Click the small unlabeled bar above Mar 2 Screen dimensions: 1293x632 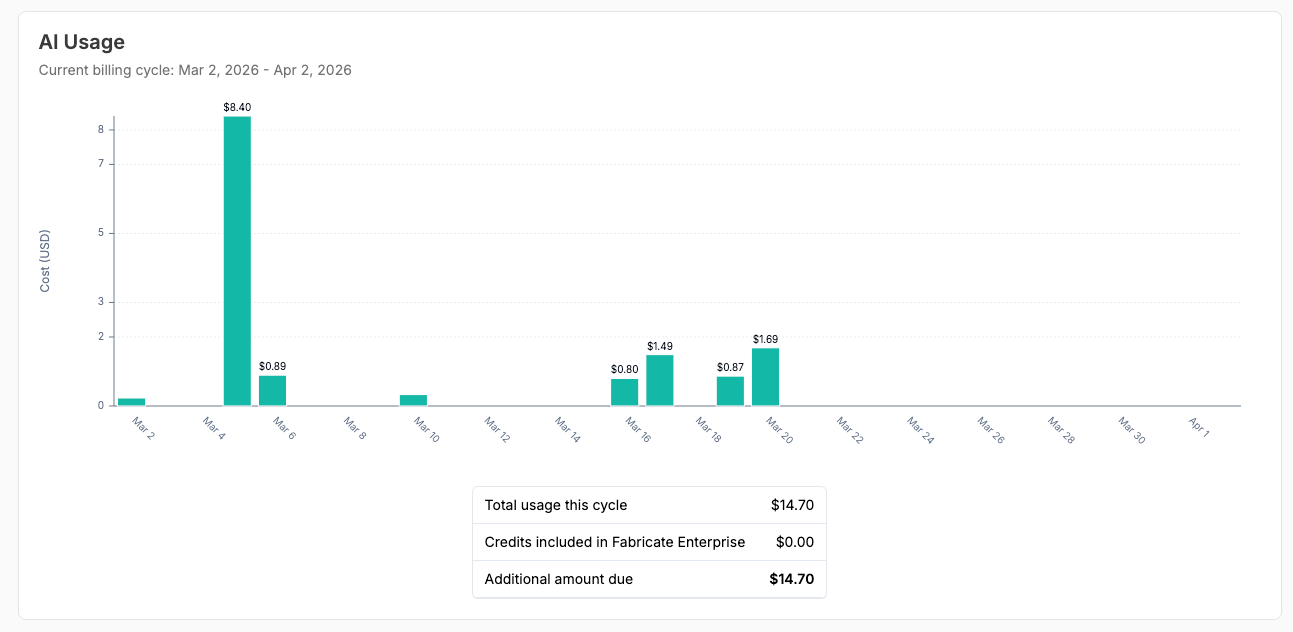point(131,402)
